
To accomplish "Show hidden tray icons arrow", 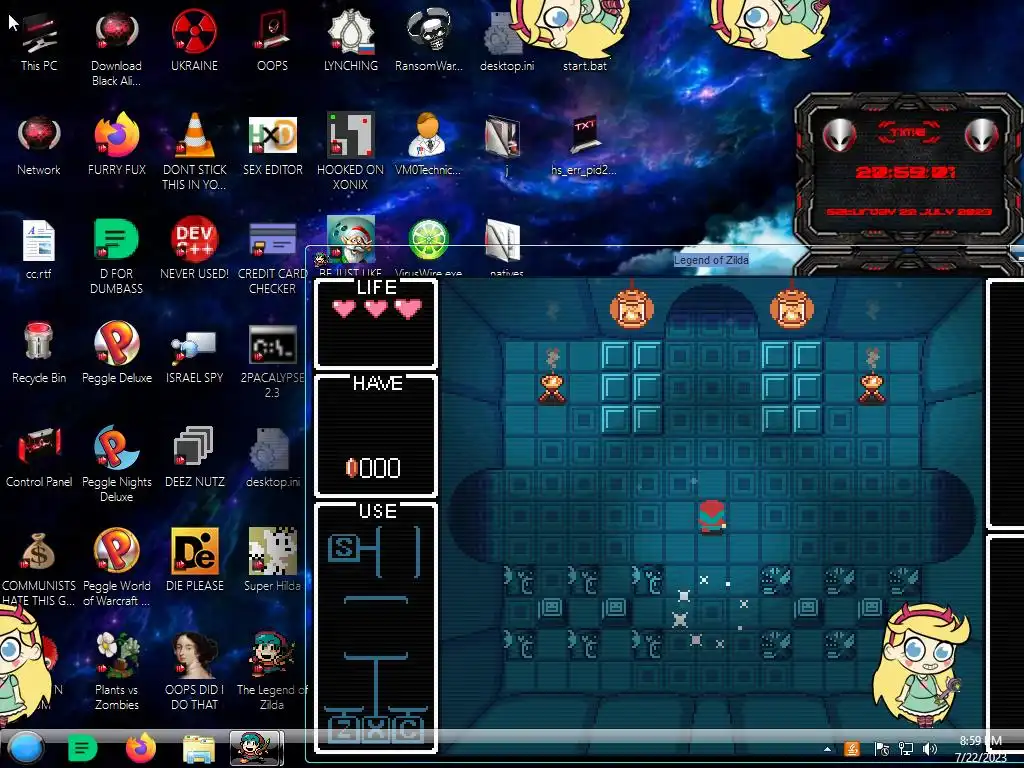I will (x=827, y=749).
